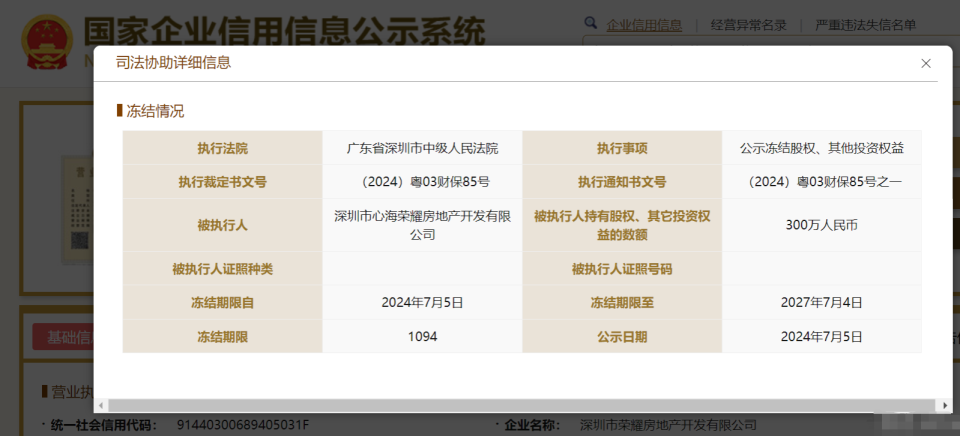Open the 经营异常名录 tab

(x=748, y=25)
